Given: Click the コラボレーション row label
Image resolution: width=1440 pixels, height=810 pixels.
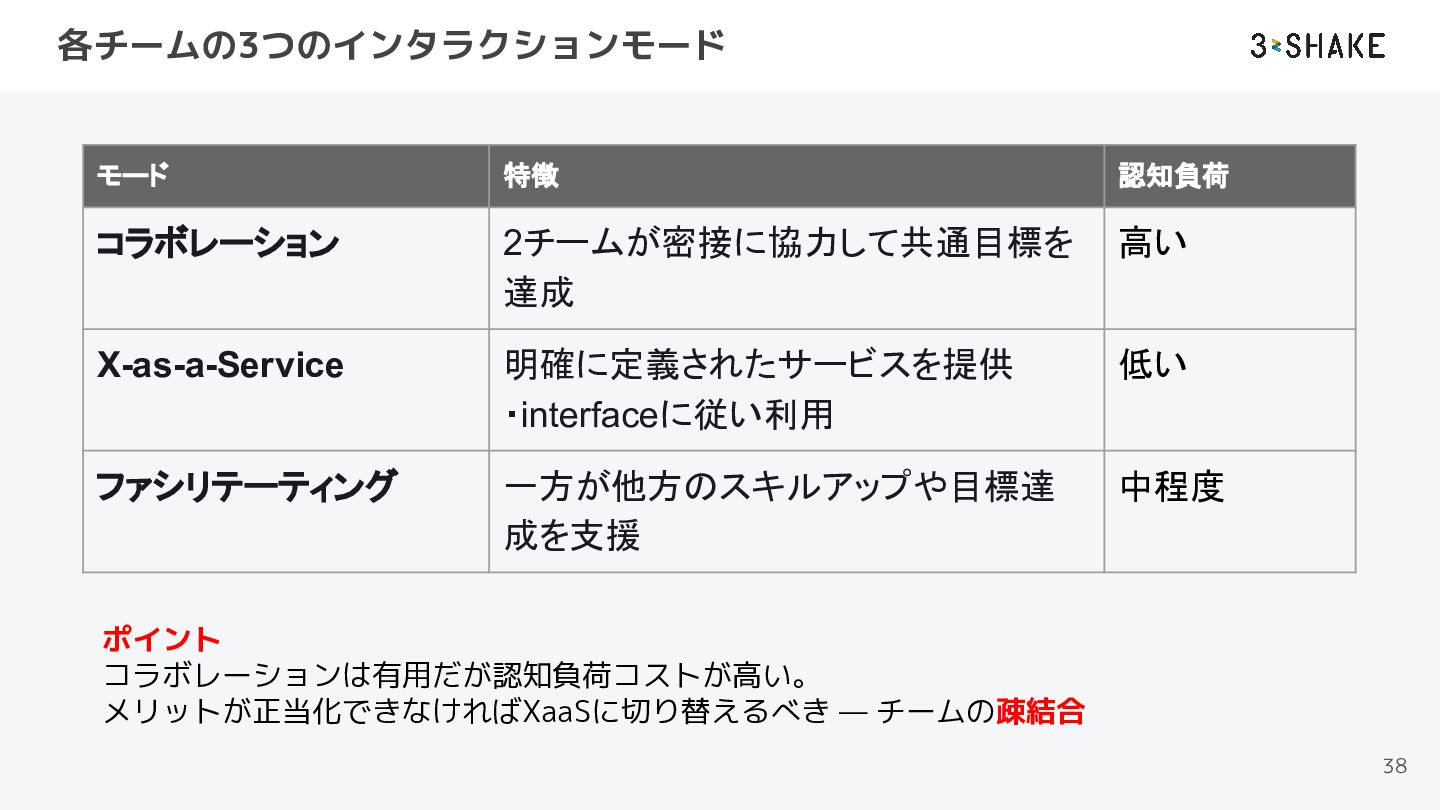Looking at the screenshot, I should (x=217, y=243).
